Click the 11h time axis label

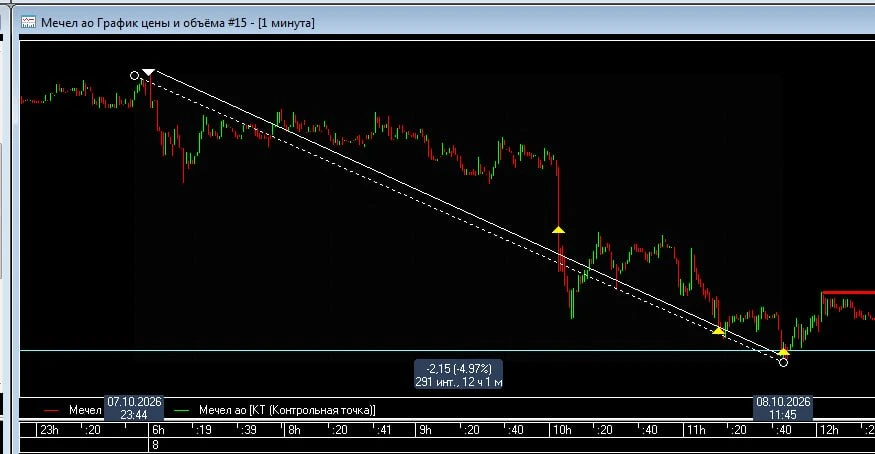tap(696, 430)
